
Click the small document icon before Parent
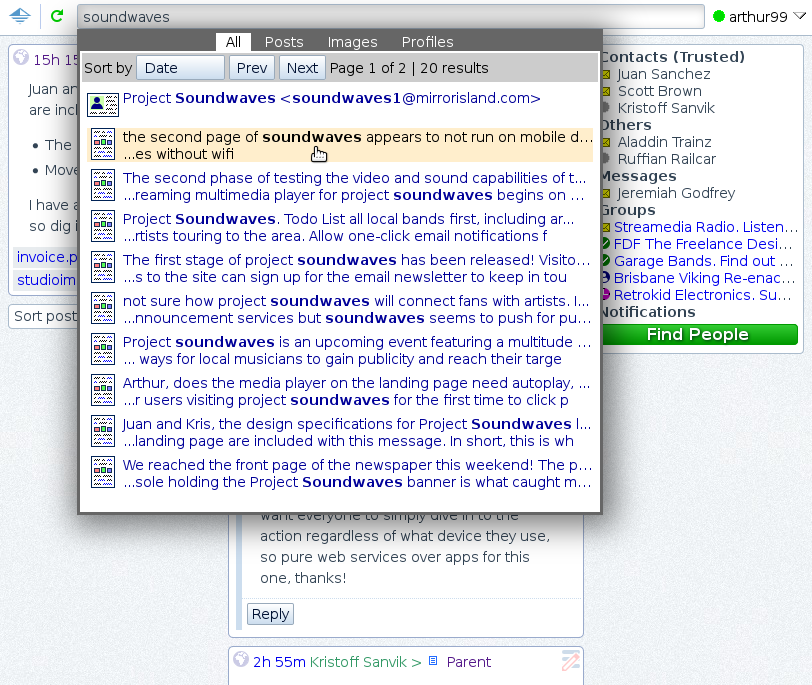point(433,661)
